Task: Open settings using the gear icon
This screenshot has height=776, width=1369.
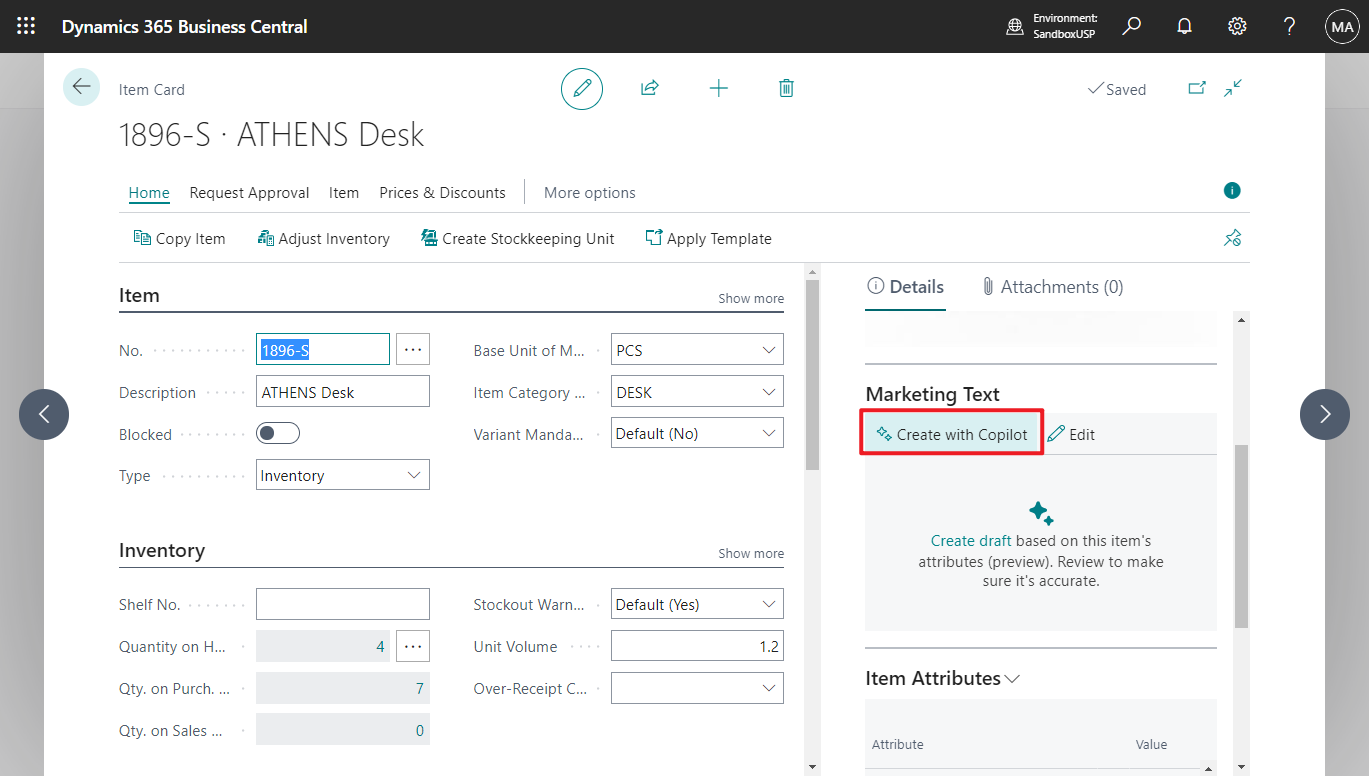Action: [1237, 26]
